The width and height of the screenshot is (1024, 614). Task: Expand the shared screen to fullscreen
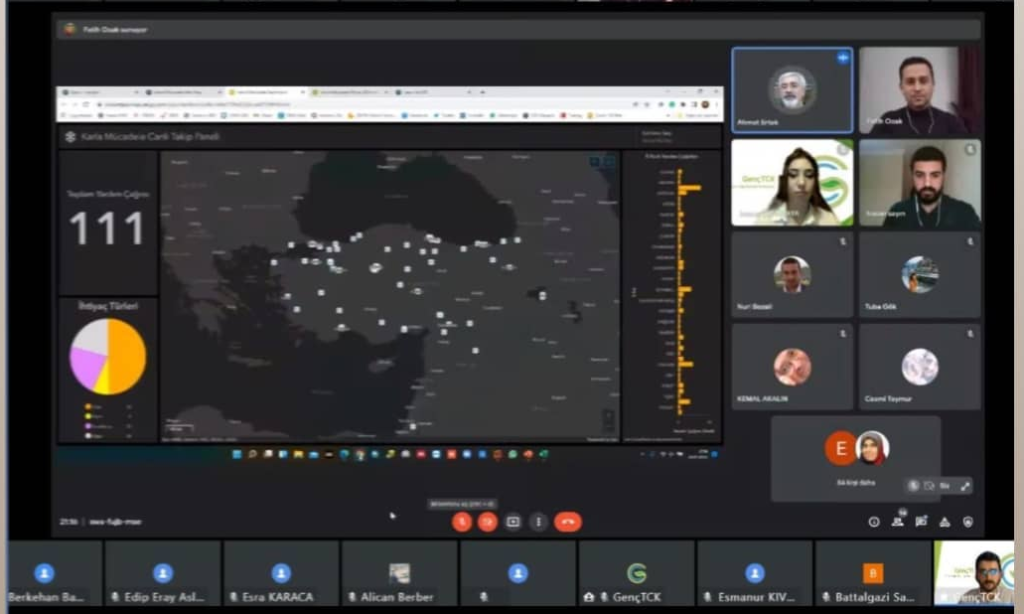pyautogui.click(x=965, y=485)
